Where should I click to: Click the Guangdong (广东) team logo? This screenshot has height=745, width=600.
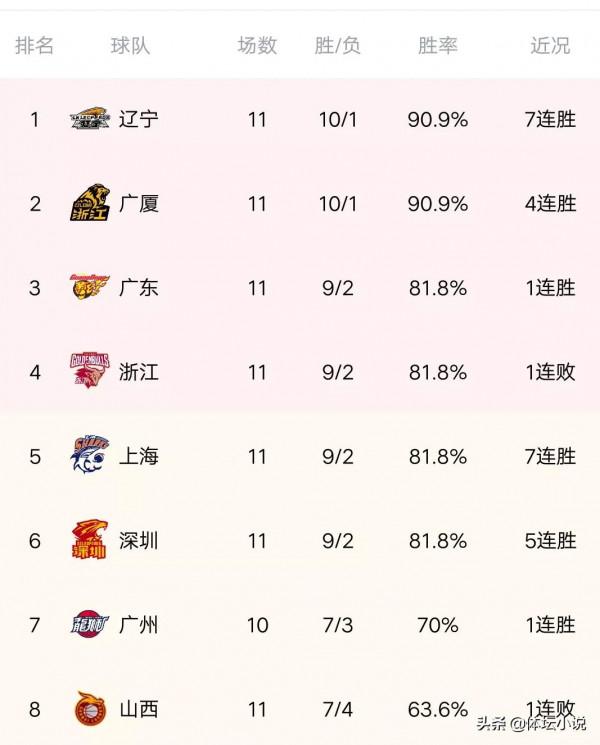point(90,288)
